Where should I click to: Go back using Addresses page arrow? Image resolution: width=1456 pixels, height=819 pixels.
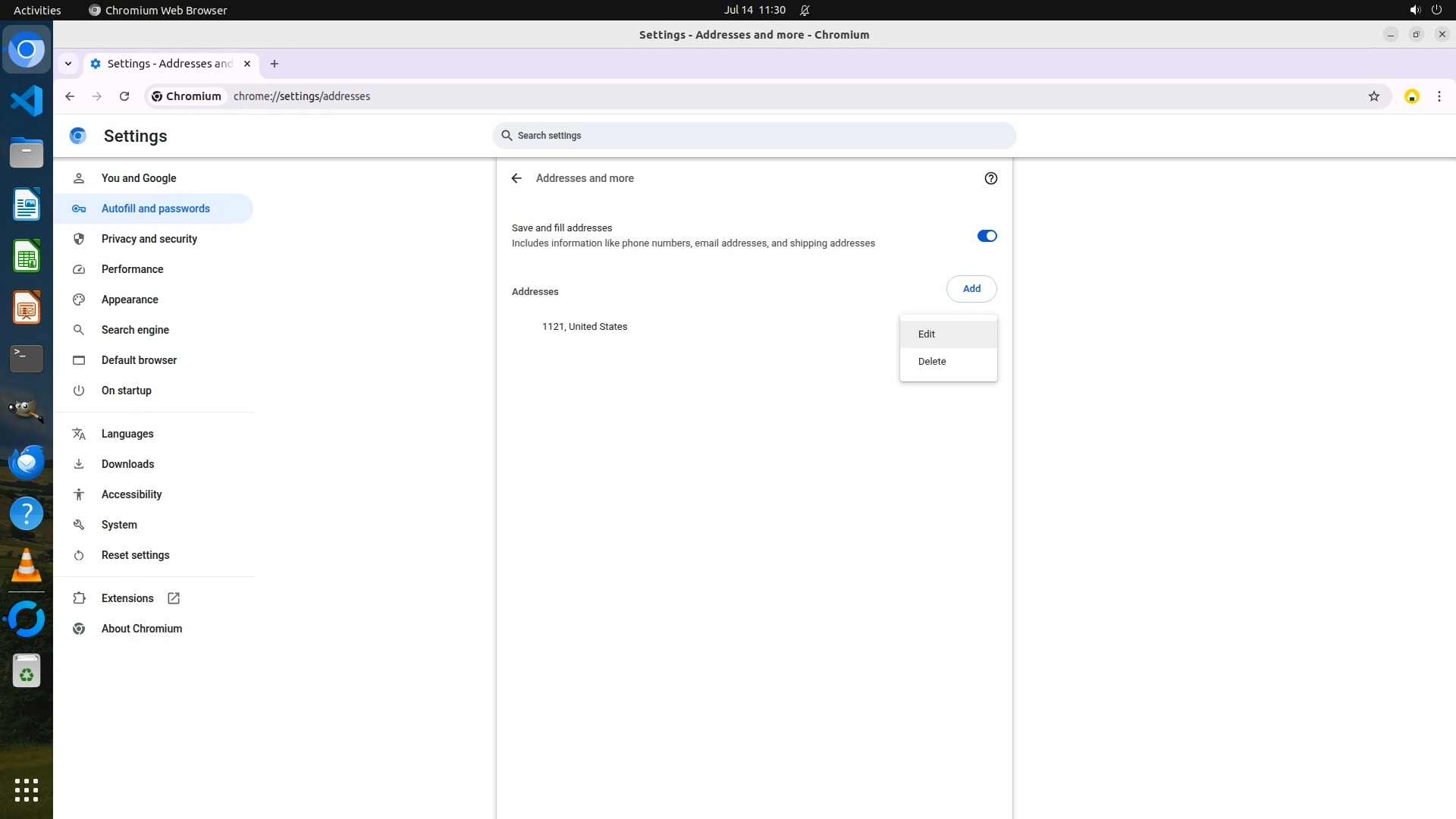coord(516,178)
